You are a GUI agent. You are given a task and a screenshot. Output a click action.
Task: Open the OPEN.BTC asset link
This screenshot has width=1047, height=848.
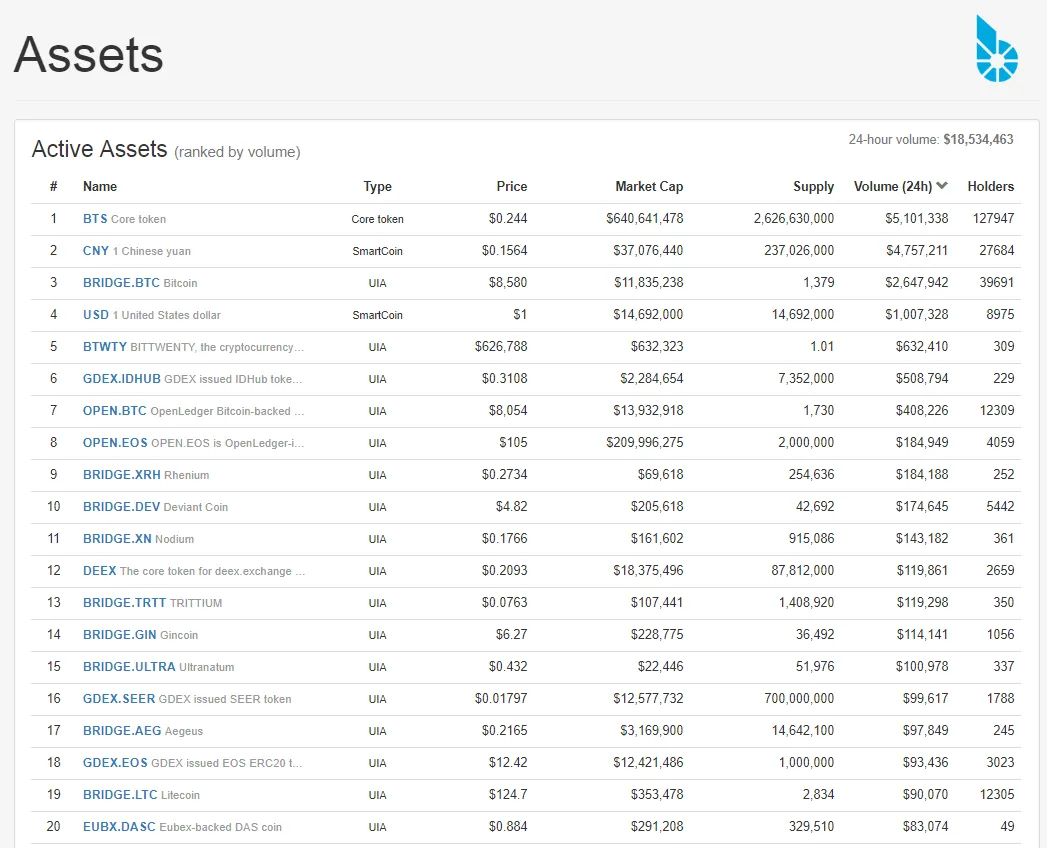pos(114,411)
